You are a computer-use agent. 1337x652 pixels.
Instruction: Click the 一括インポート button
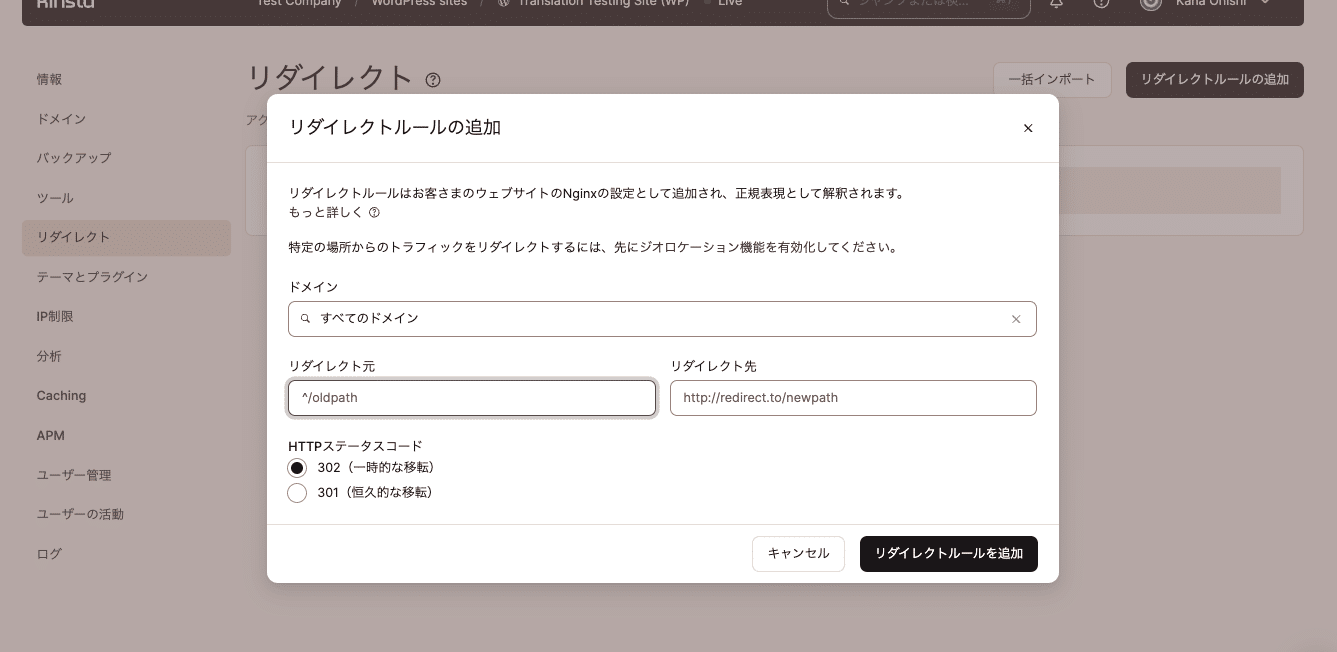[1052, 79]
